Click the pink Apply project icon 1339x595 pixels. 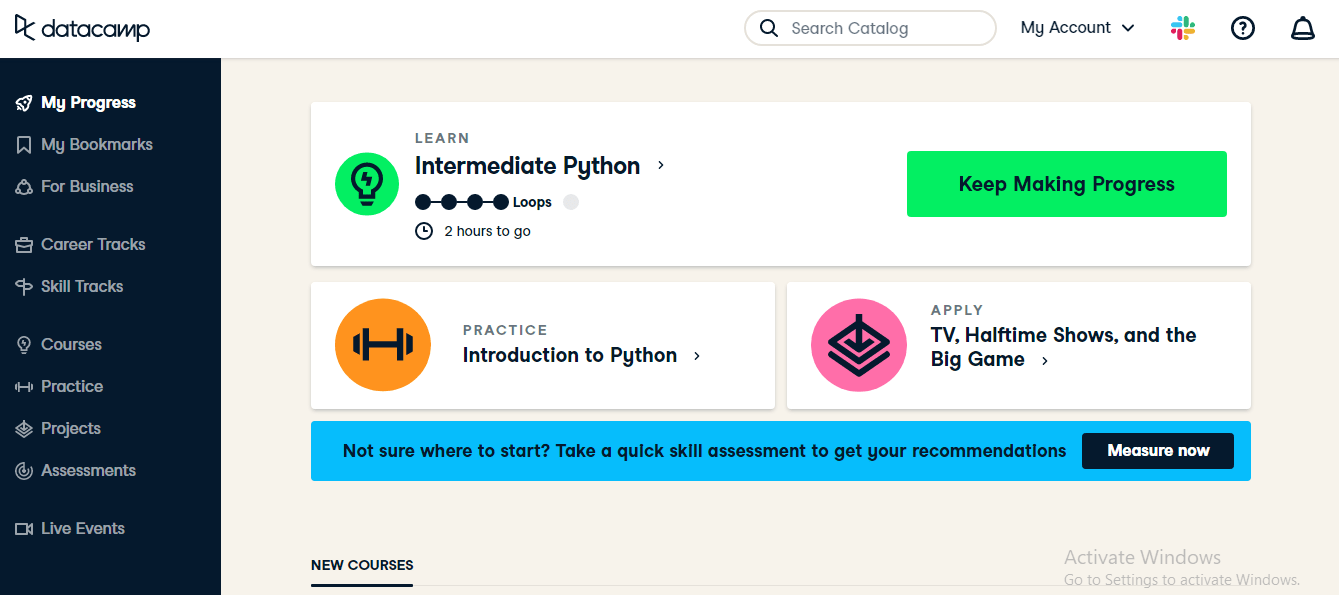[859, 345]
